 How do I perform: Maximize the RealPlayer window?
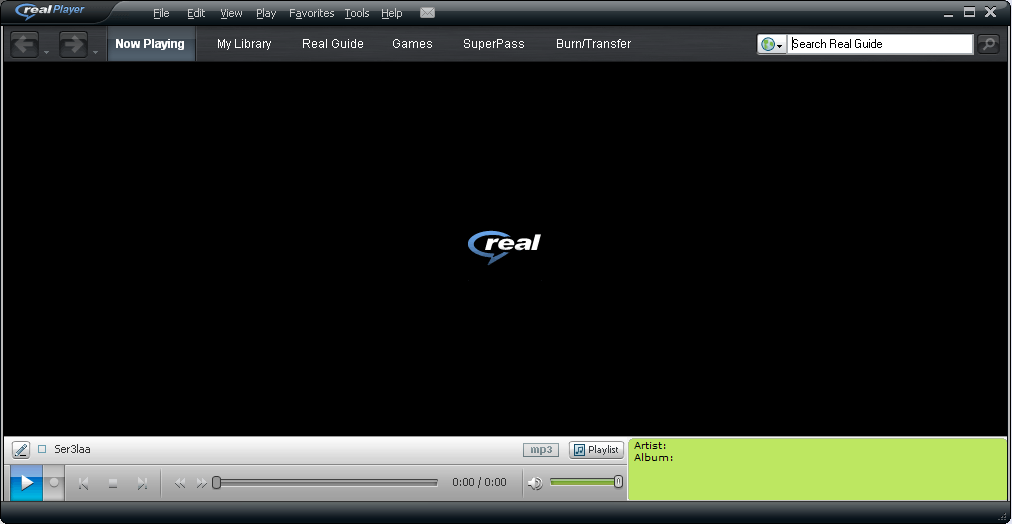point(969,12)
